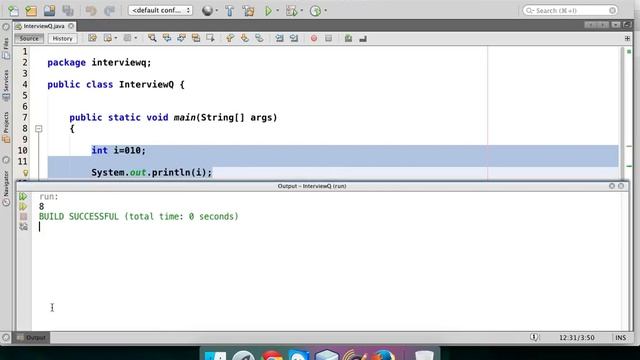The height and width of the screenshot is (360, 640).
Task: Click Re-run icon in Output panel
Action: point(23,196)
